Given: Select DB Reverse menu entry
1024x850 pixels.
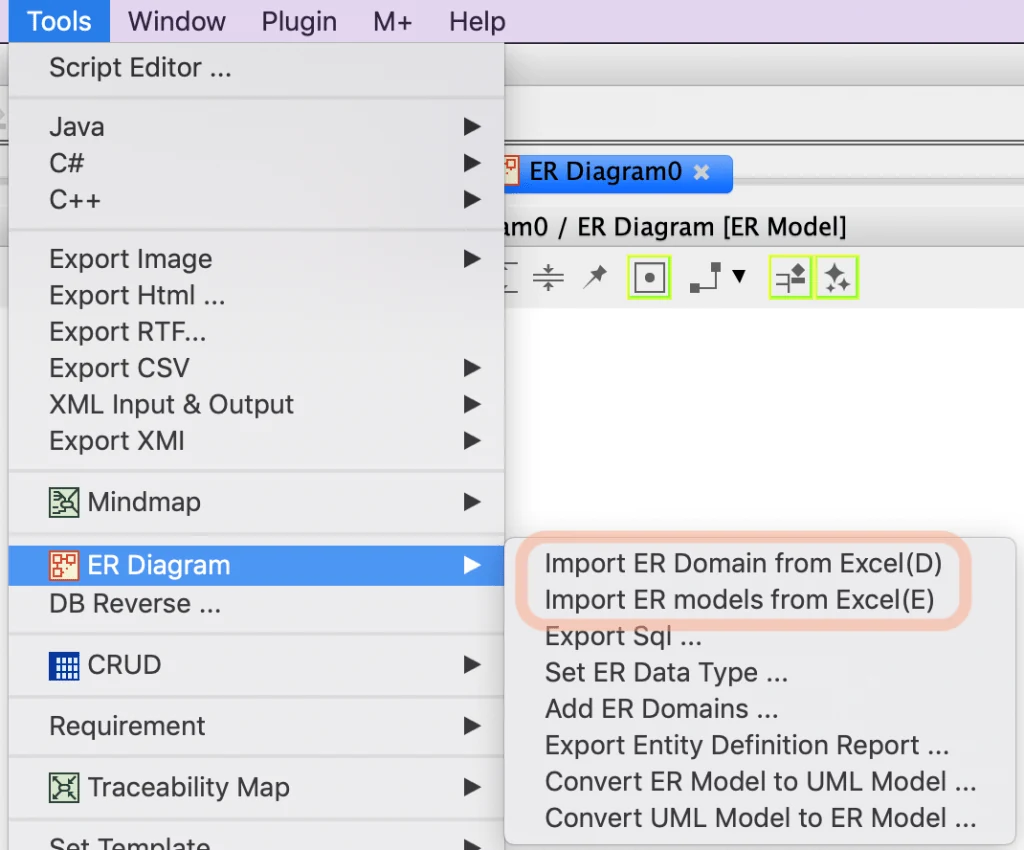Looking at the screenshot, I should [x=256, y=604].
